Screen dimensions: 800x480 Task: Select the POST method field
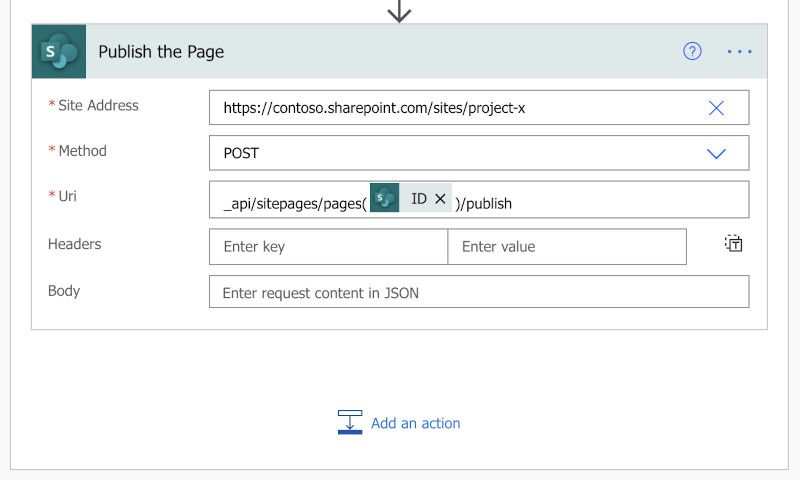click(x=479, y=153)
